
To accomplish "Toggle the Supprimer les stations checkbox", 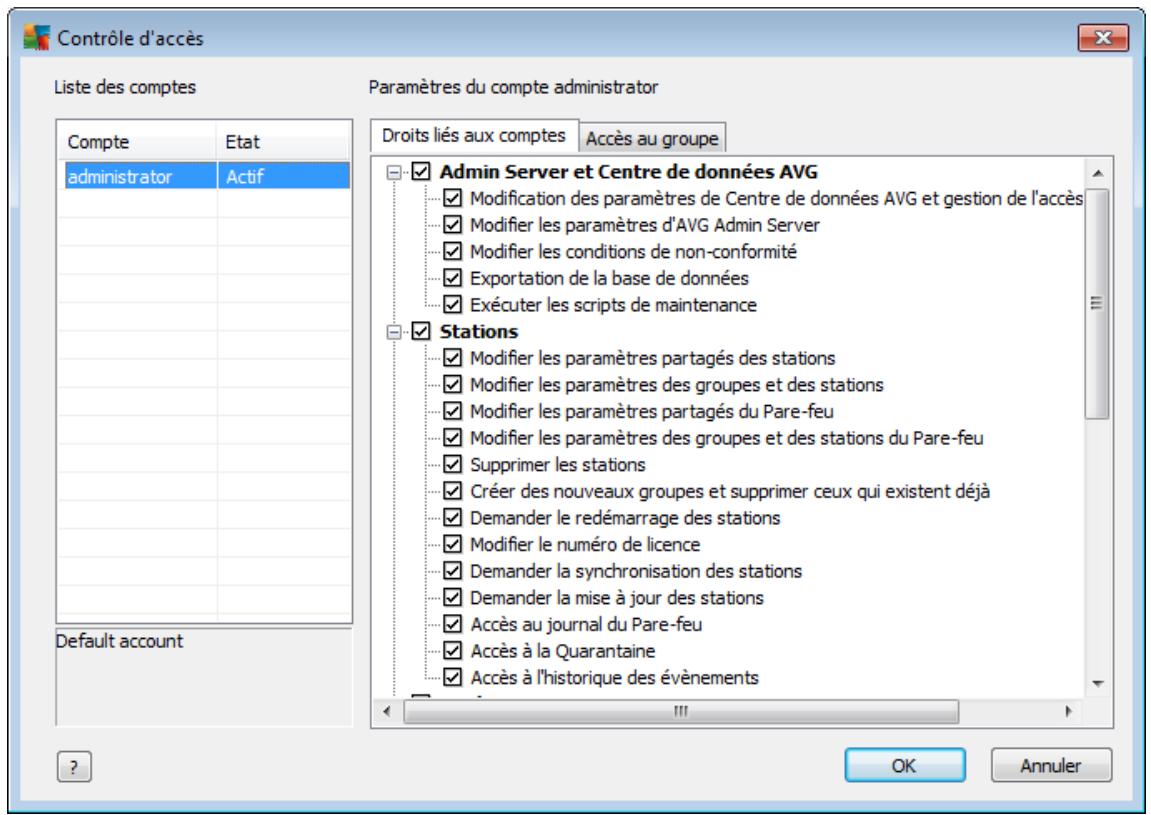I will 453,464.
